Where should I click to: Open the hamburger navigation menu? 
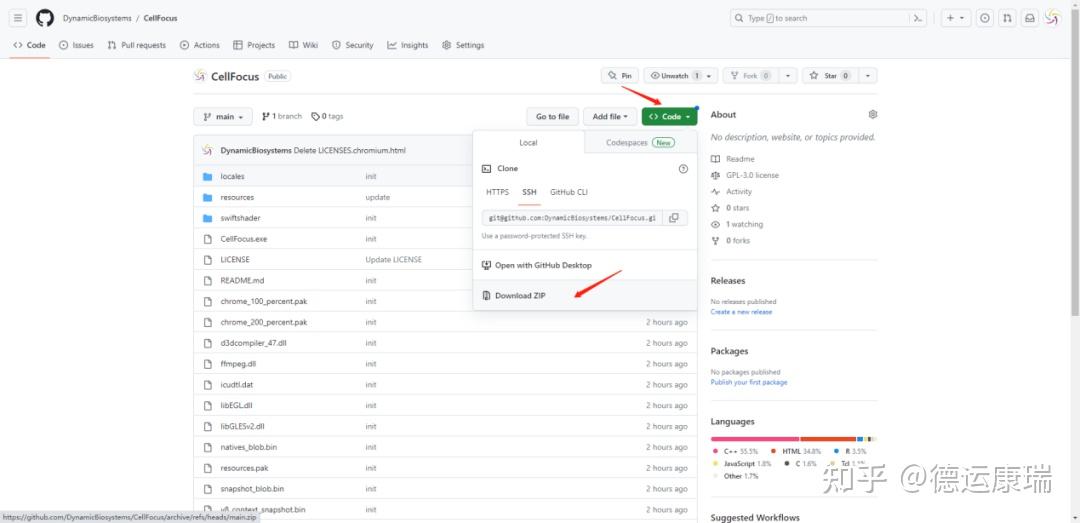click(x=18, y=18)
